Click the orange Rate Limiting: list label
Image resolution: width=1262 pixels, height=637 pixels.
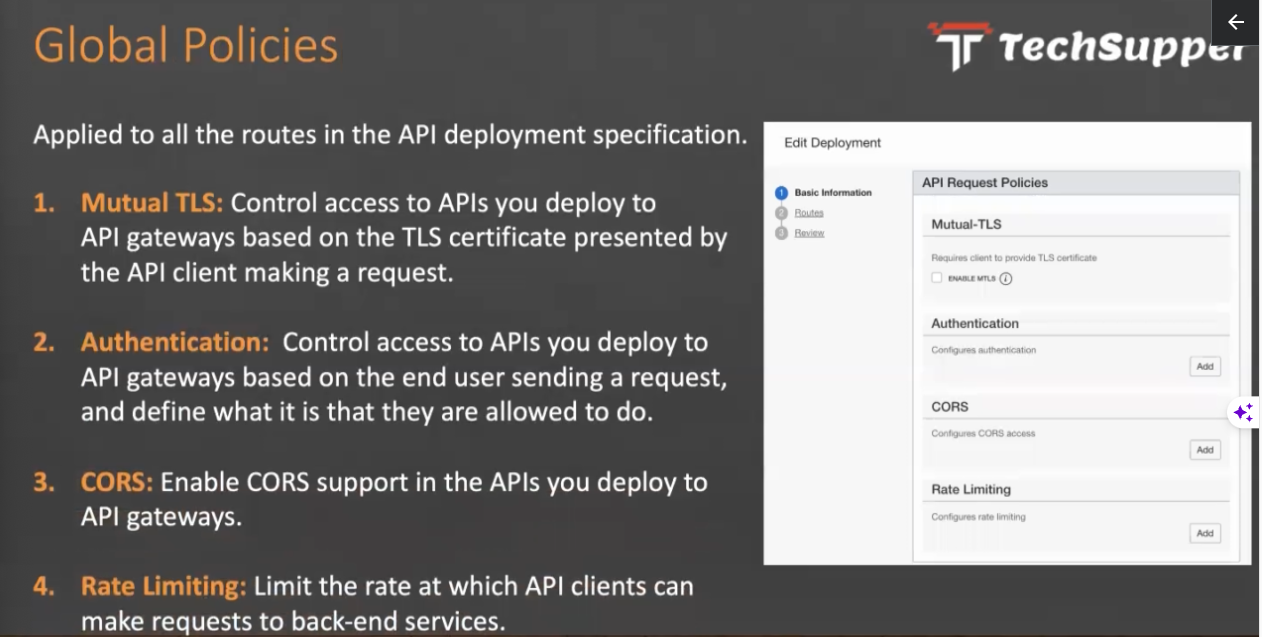[x=163, y=586]
